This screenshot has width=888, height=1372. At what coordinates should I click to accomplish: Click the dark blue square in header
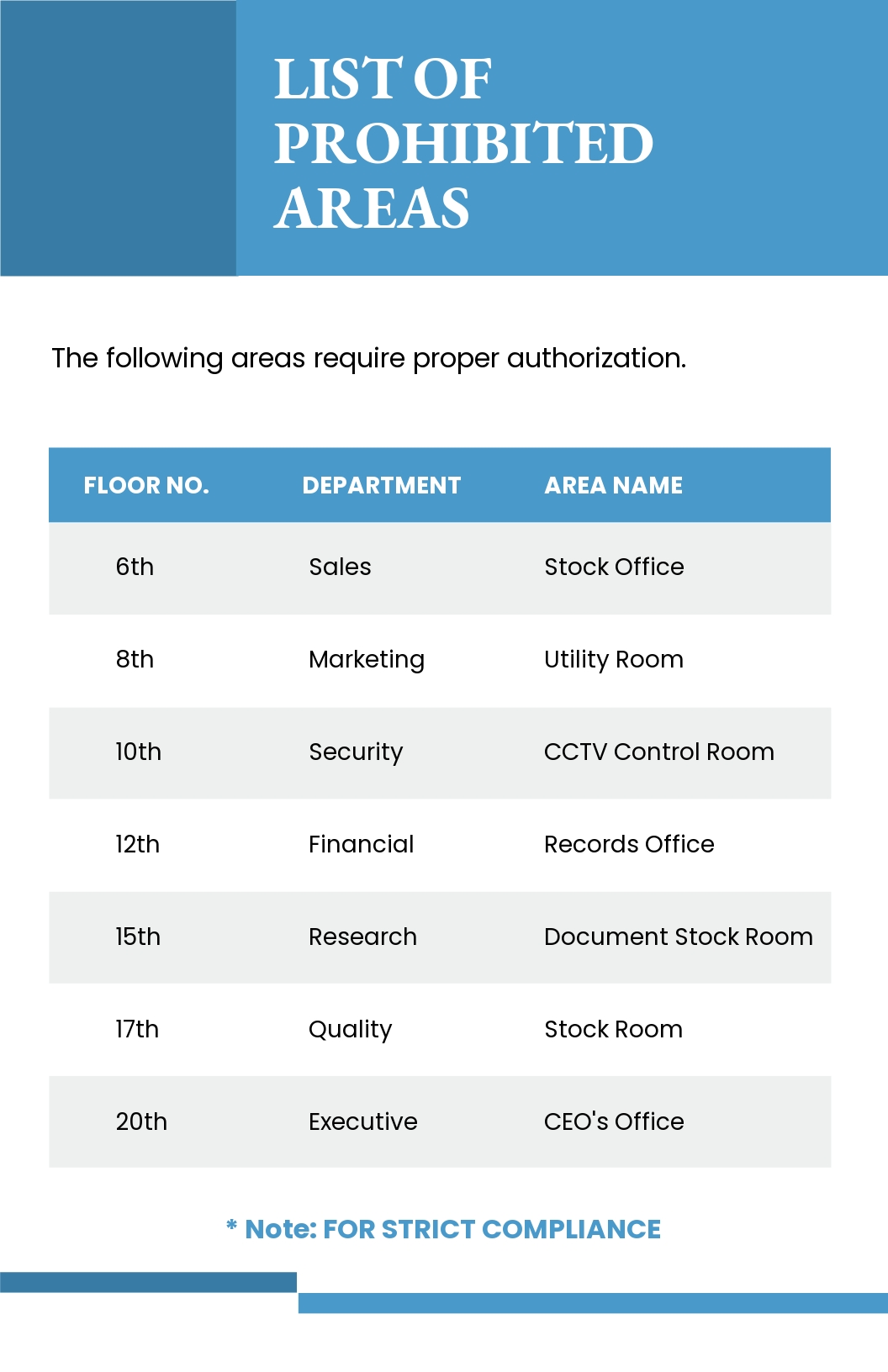[119, 138]
